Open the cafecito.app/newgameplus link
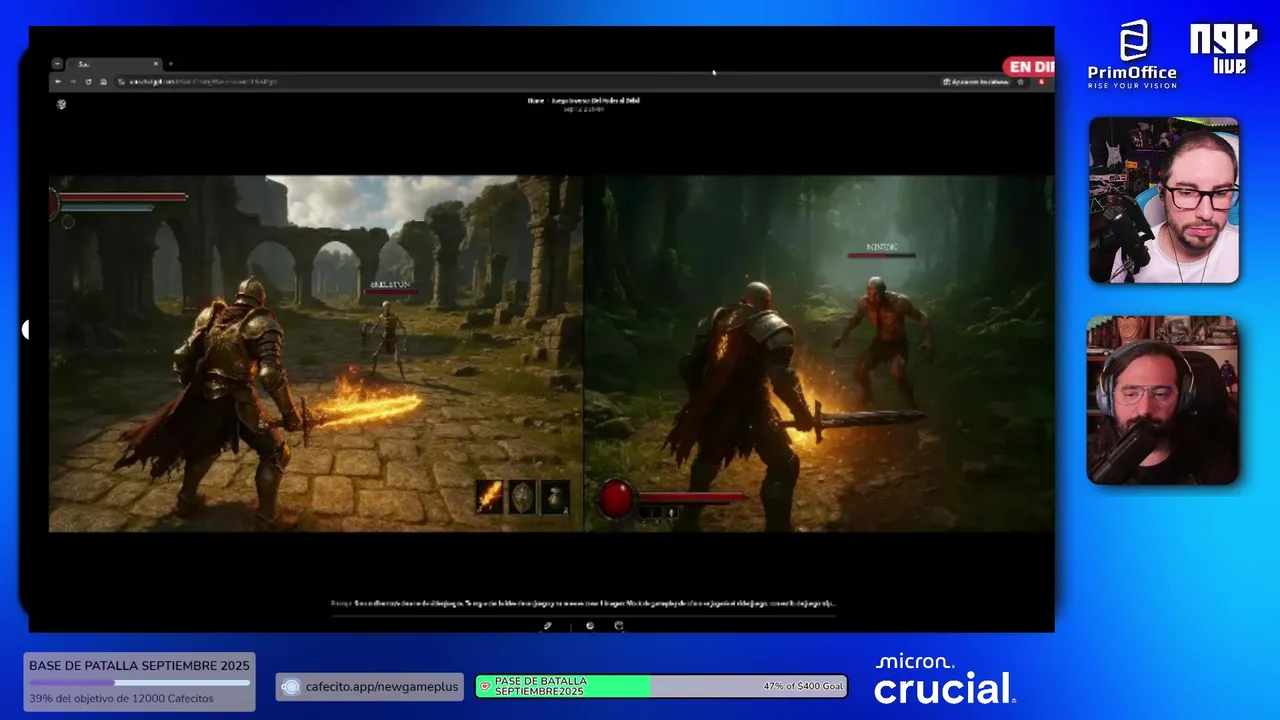 (x=370, y=686)
